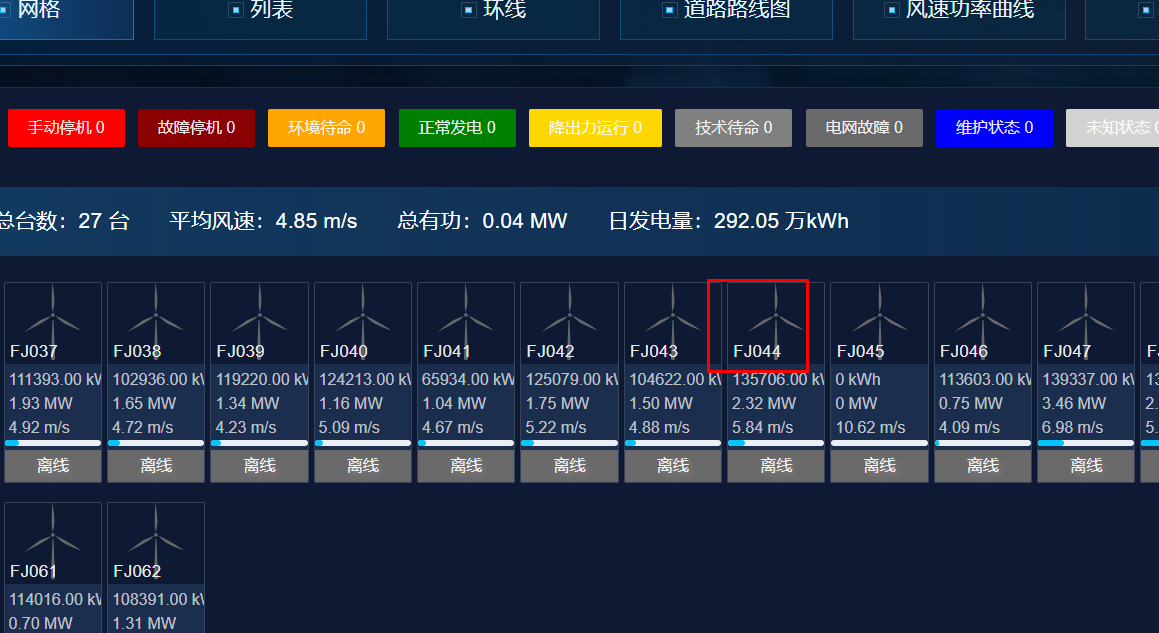
Task: Click the FJ046 wind speed progress bar
Action: coord(983,442)
